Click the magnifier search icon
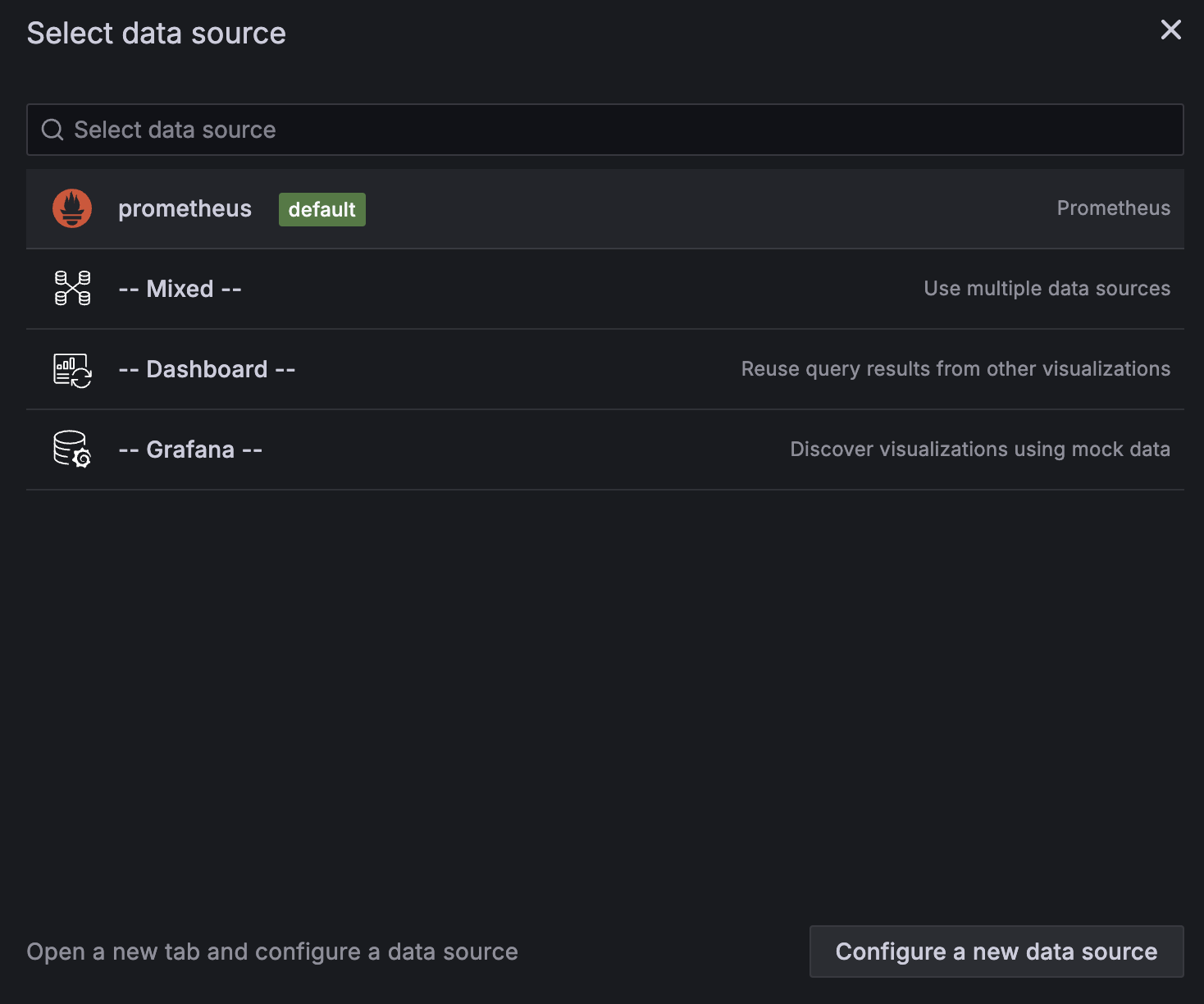 coord(52,130)
